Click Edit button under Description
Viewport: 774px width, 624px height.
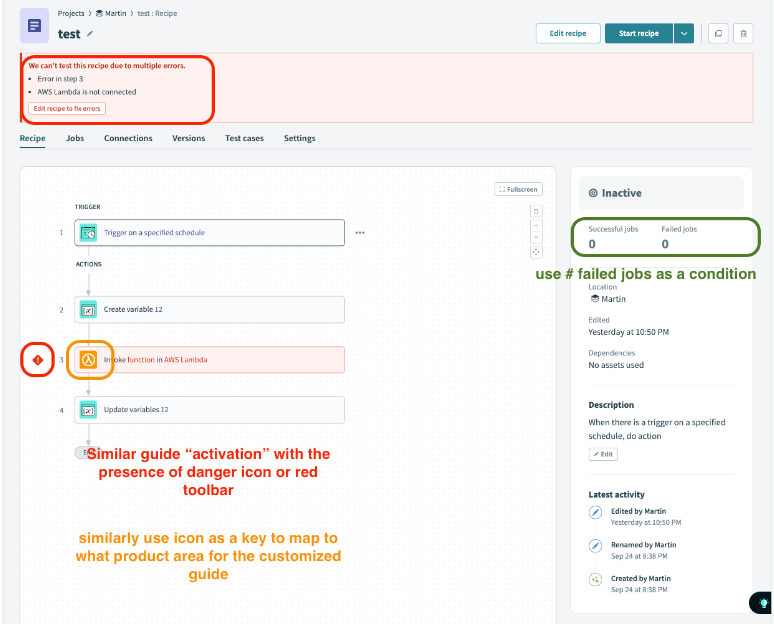(x=603, y=454)
